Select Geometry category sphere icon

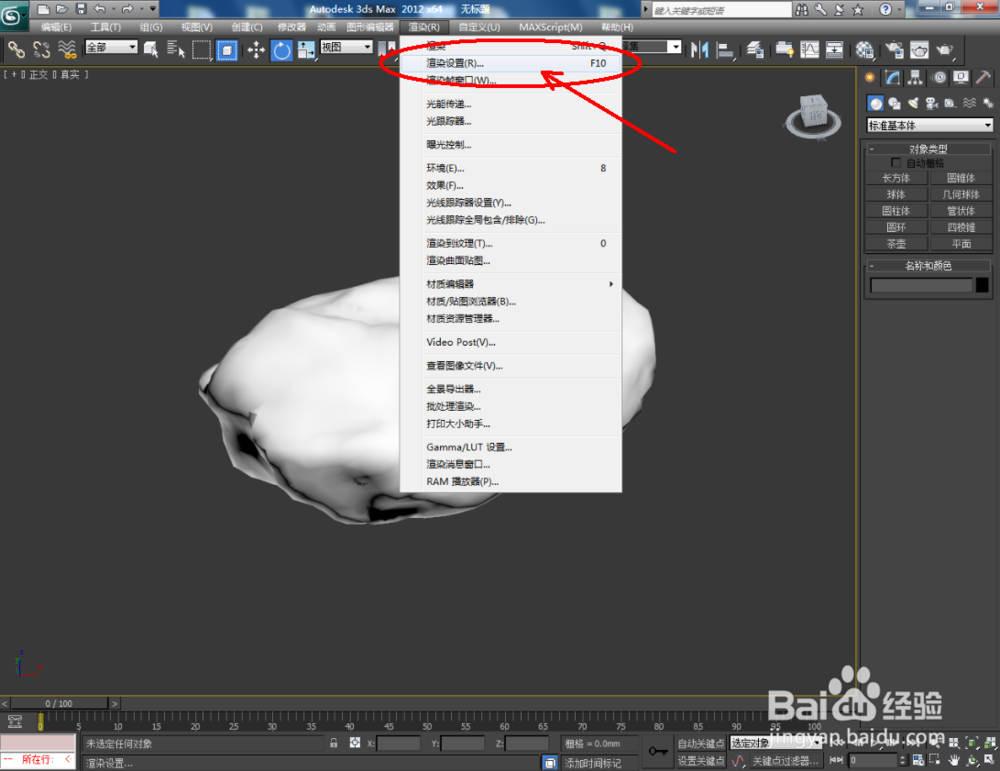click(876, 103)
